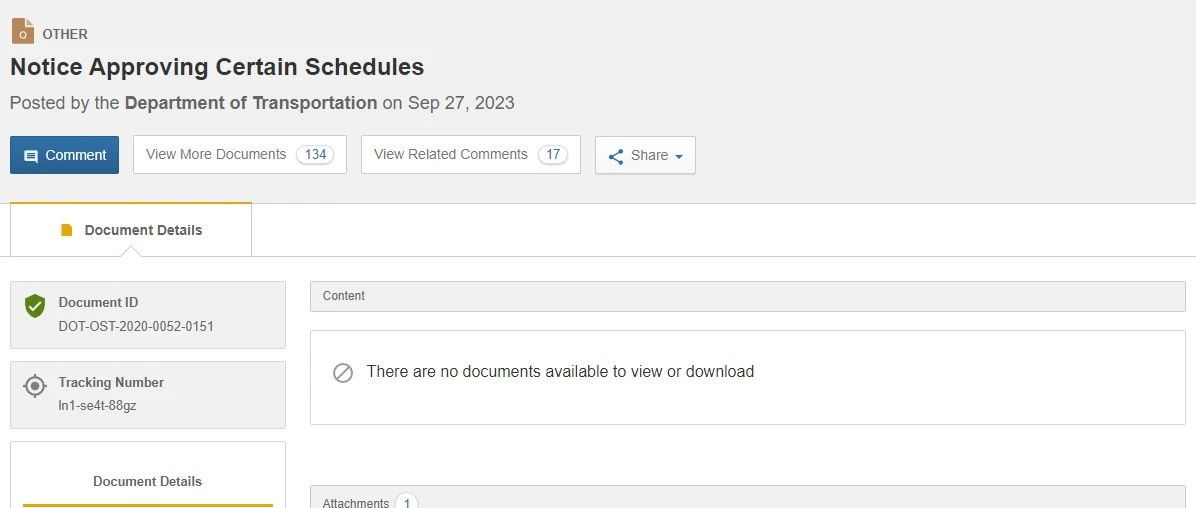Click the speech bubble icon on Comment
The width and height of the screenshot is (1196, 508).
31,156
